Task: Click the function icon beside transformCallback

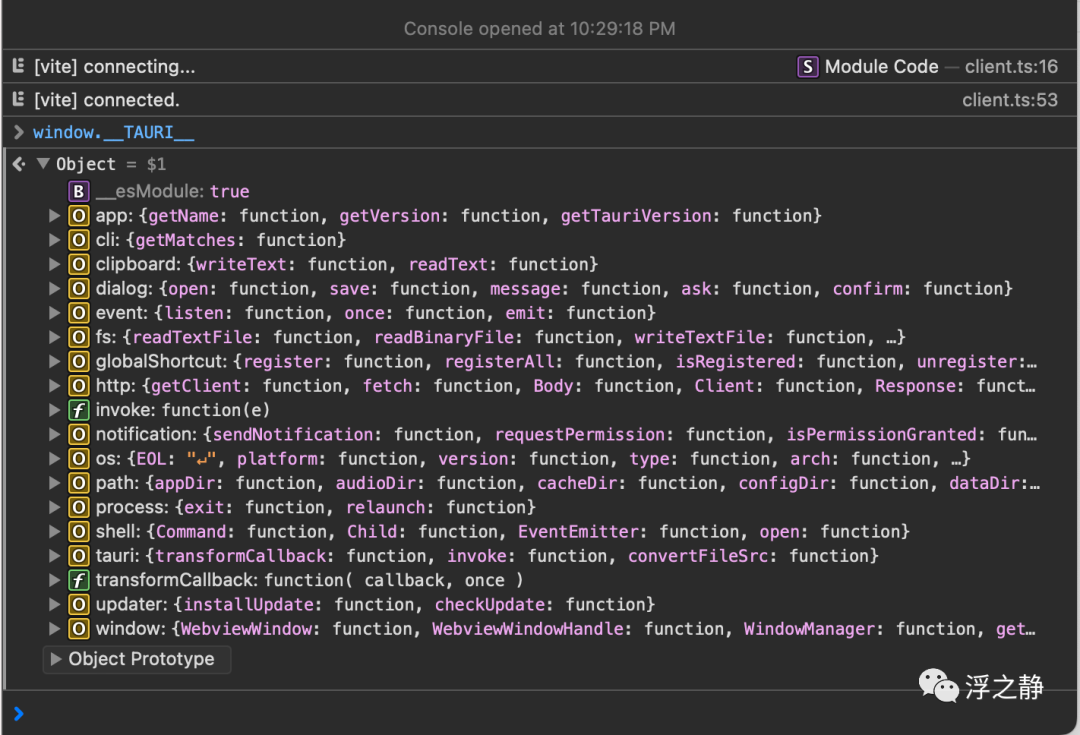Action: coord(79,580)
